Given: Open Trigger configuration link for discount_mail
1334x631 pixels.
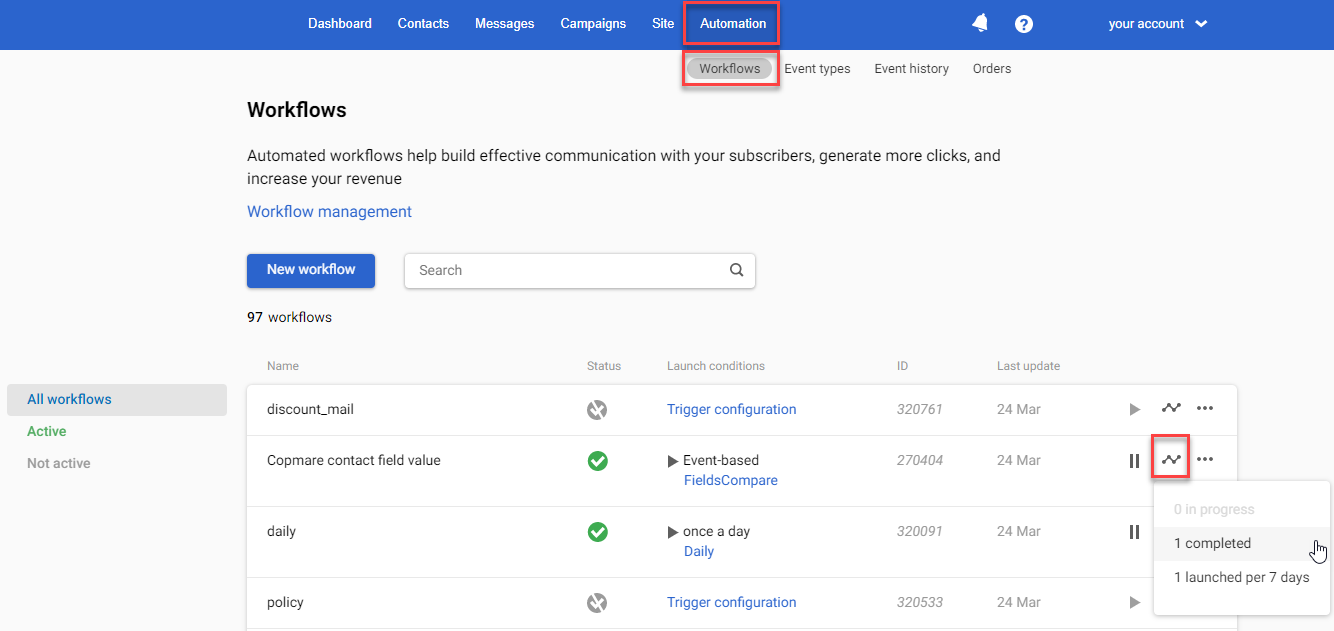Looking at the screenshot, I should click(x=732, y=409).
